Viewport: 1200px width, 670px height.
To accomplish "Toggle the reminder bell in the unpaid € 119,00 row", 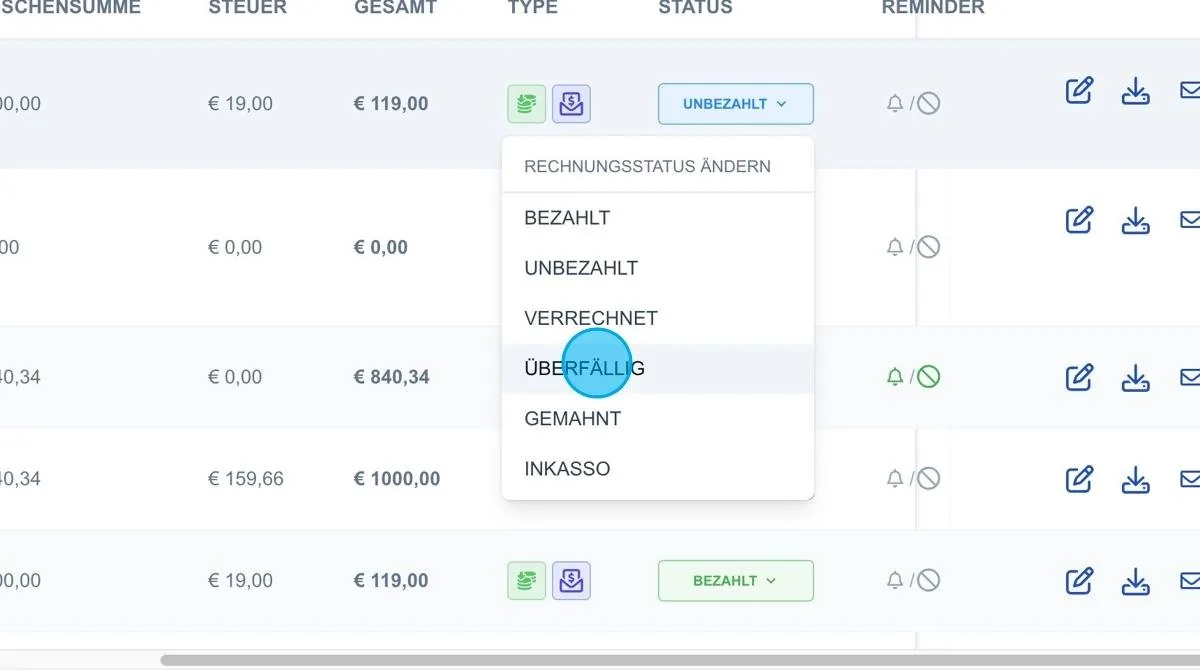I will (x=895, y=103).
